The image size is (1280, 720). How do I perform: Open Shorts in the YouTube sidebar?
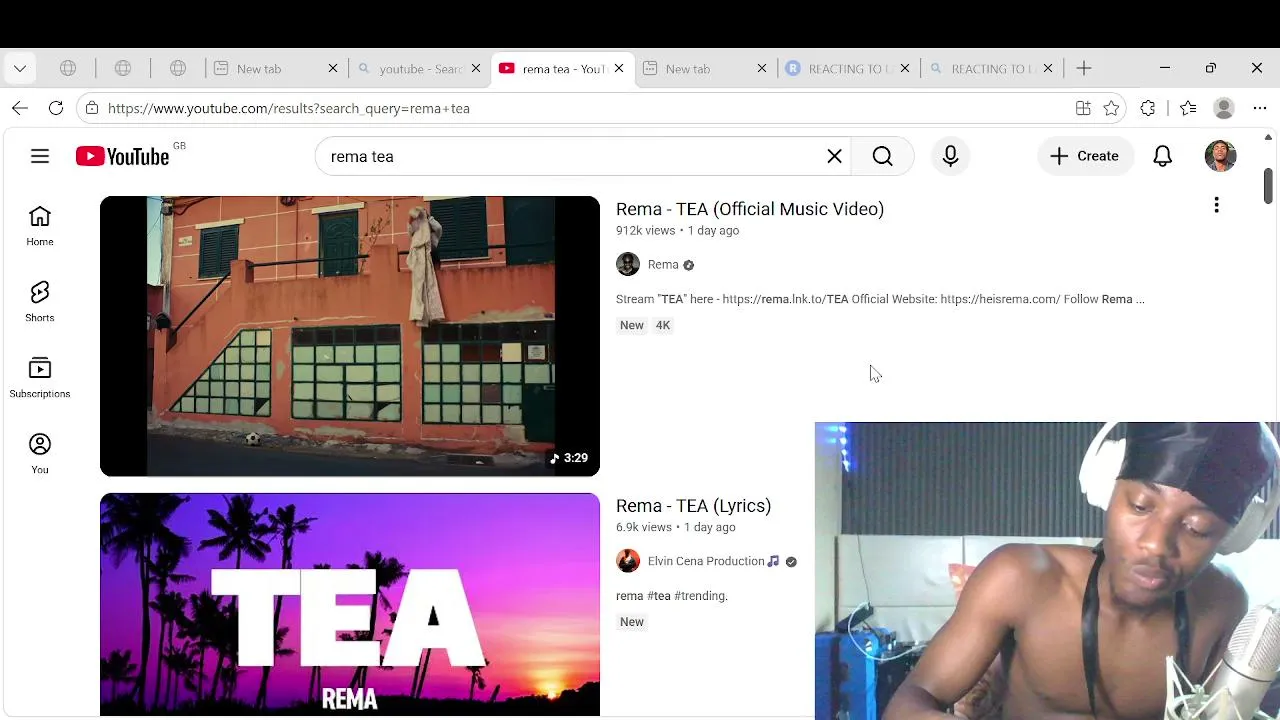[40, 302]
